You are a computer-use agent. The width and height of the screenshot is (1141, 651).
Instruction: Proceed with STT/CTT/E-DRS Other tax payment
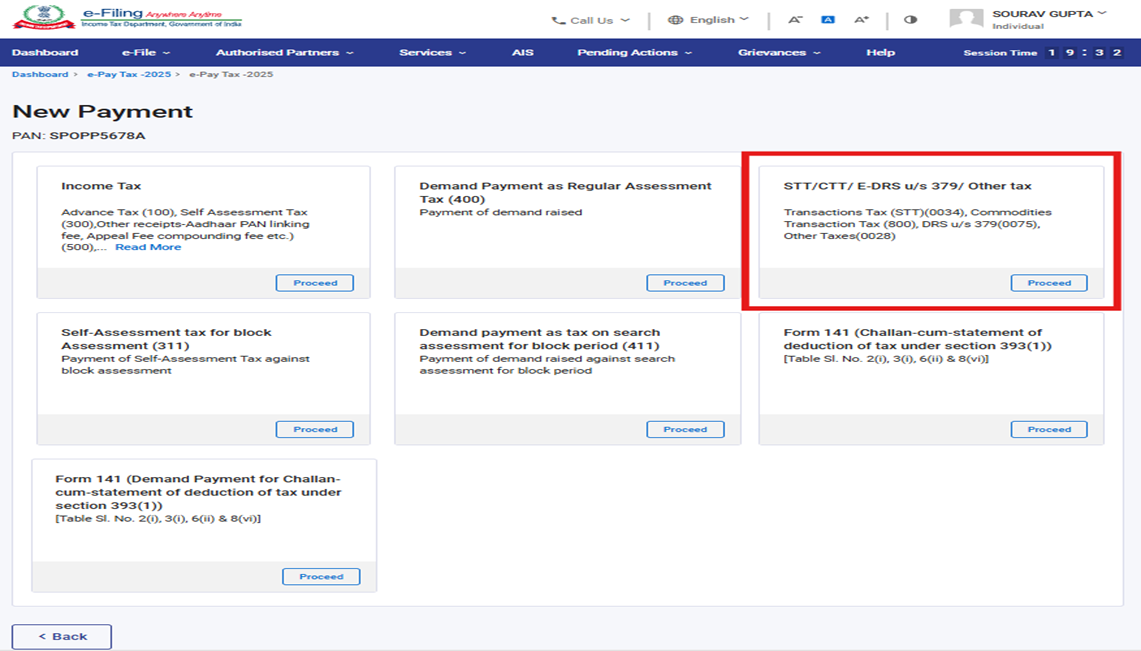click(x=1049, y=283)
